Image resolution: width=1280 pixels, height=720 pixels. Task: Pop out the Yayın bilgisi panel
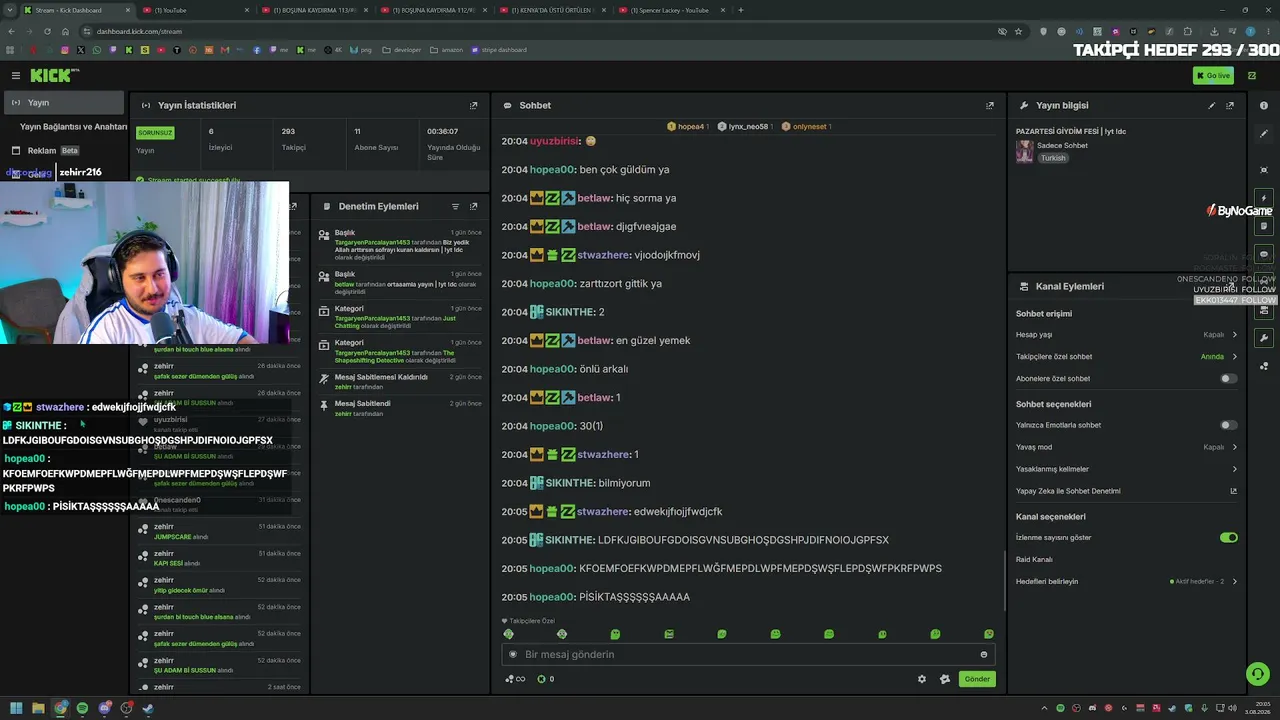click(1230, 106)
